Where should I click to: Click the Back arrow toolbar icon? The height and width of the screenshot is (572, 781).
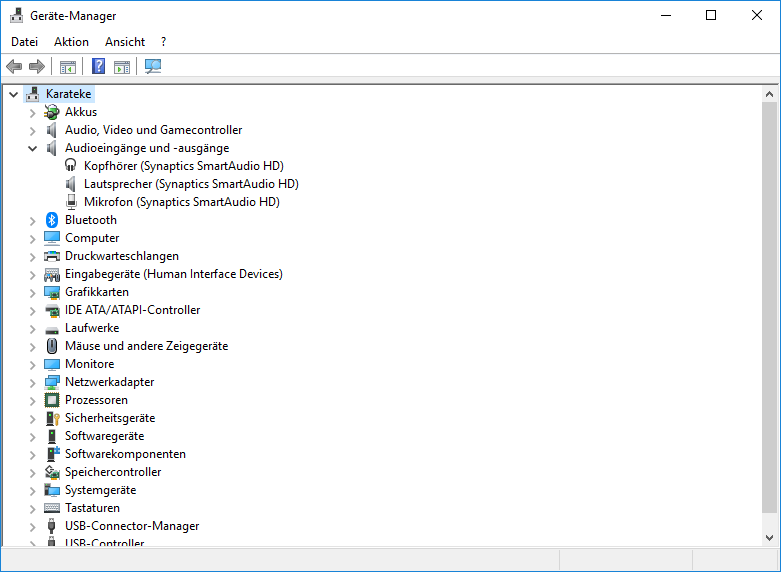tap(14, 66)
